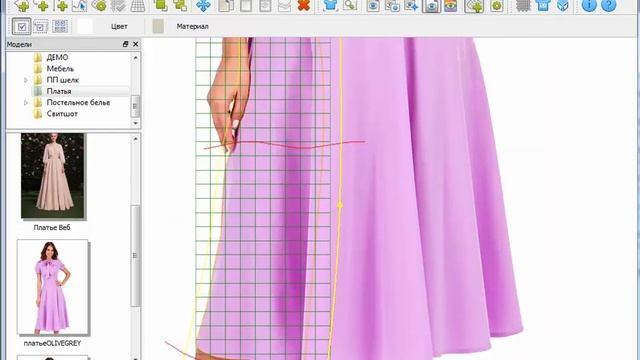Close the Модели panel
This screenshot has width=640, height=360.
pos(136,44)
